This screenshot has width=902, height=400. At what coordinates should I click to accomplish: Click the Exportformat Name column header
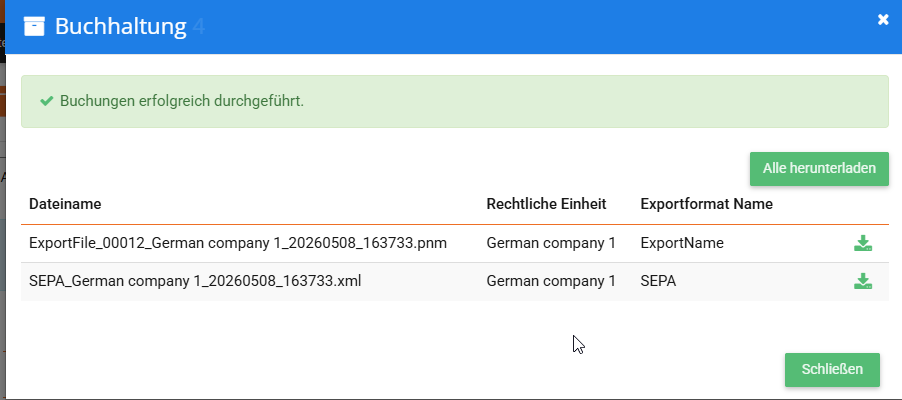706,204
